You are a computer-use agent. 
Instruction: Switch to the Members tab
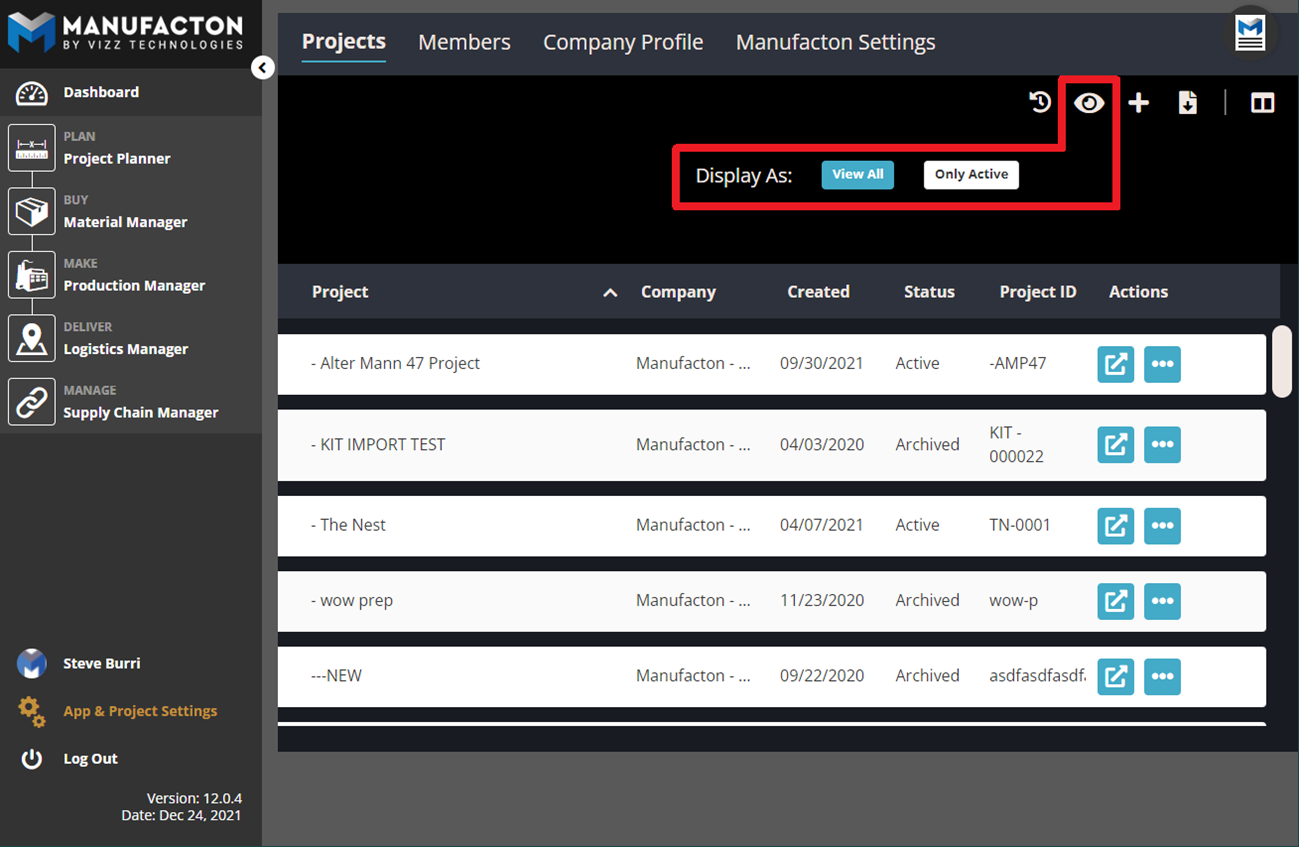464,42
